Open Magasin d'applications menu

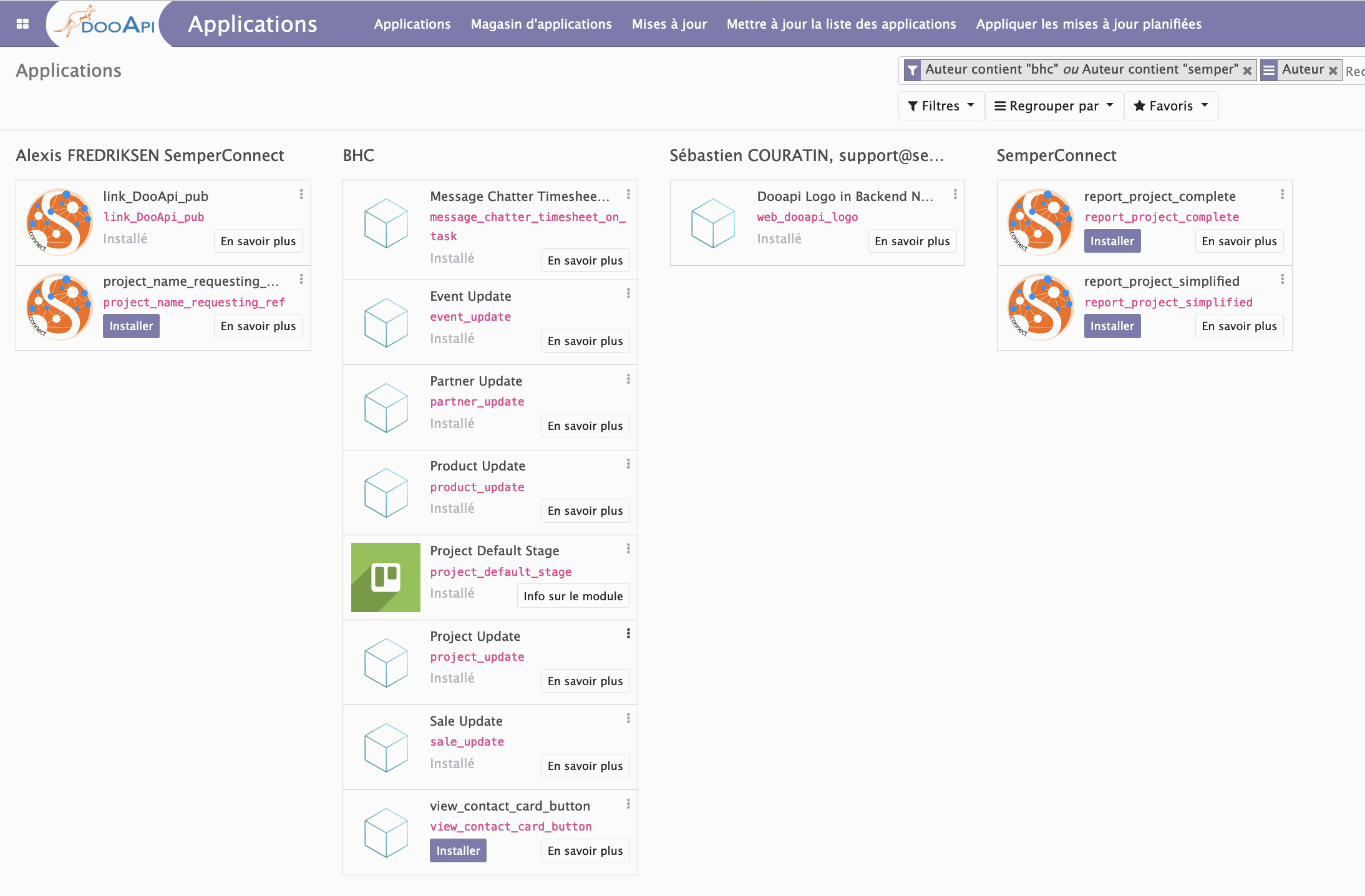(x=542, y=24)
